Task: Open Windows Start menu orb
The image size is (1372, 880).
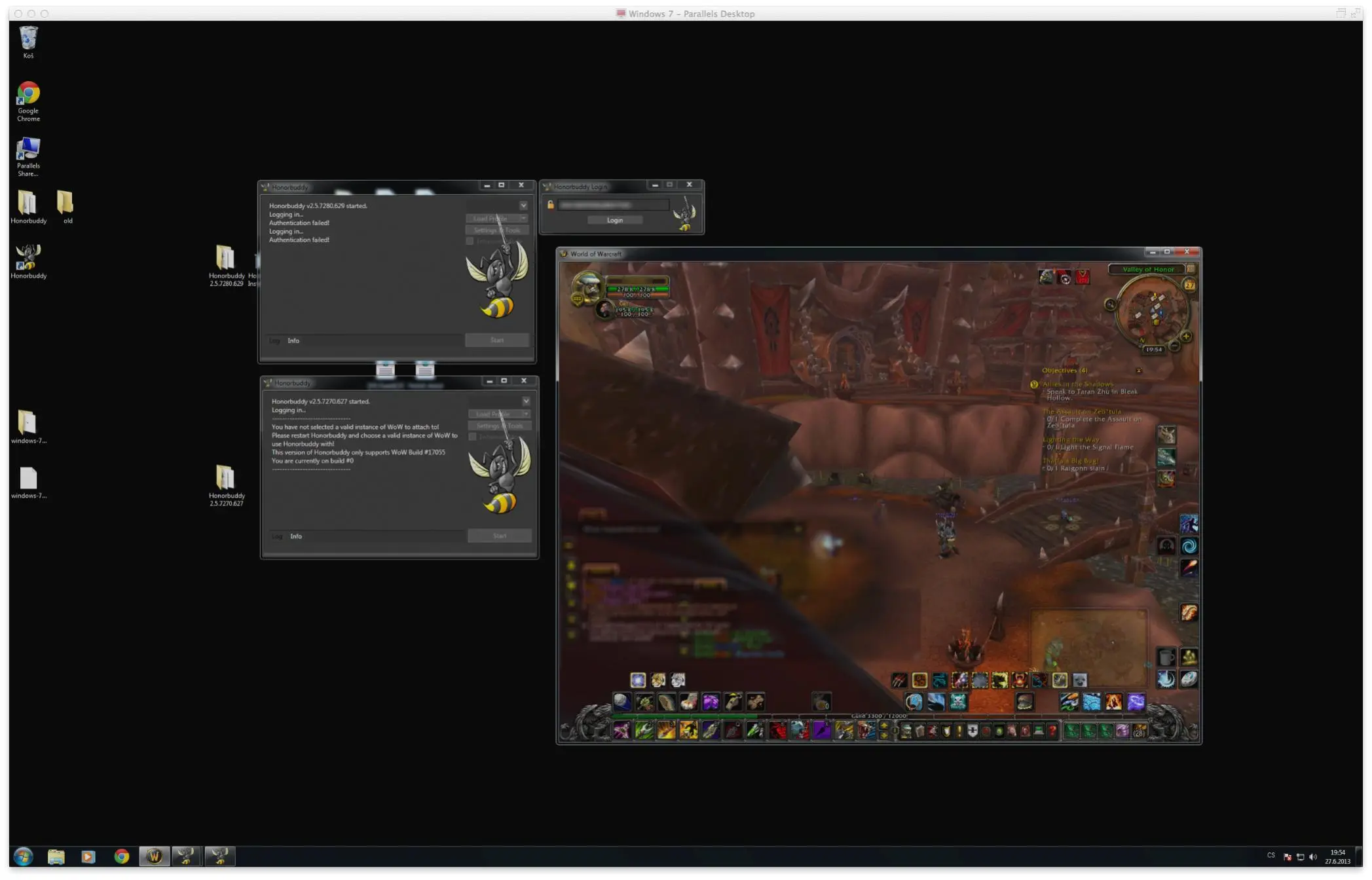Action: [24, 856]
